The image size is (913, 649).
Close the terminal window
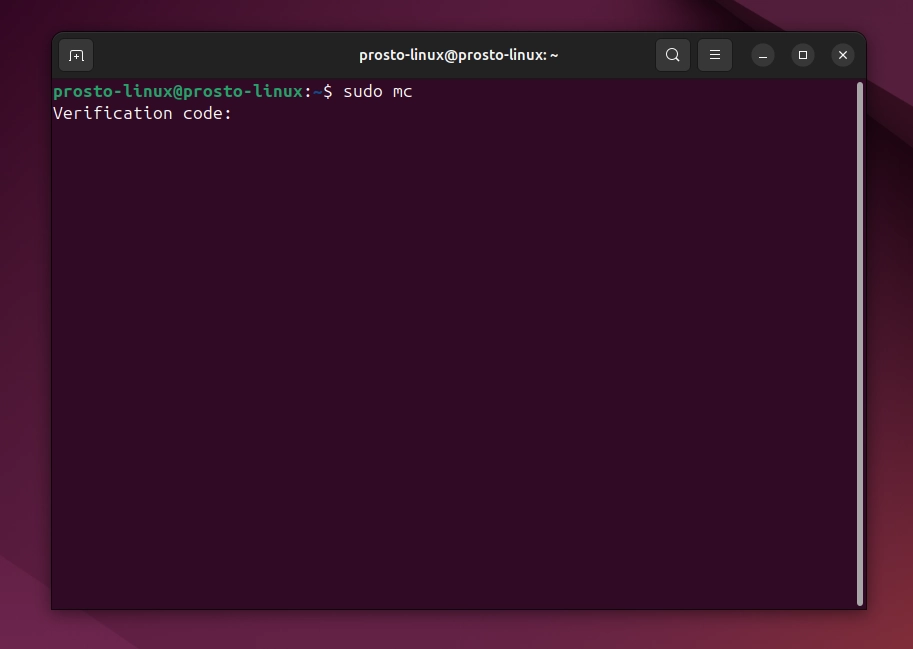point(843,55)
